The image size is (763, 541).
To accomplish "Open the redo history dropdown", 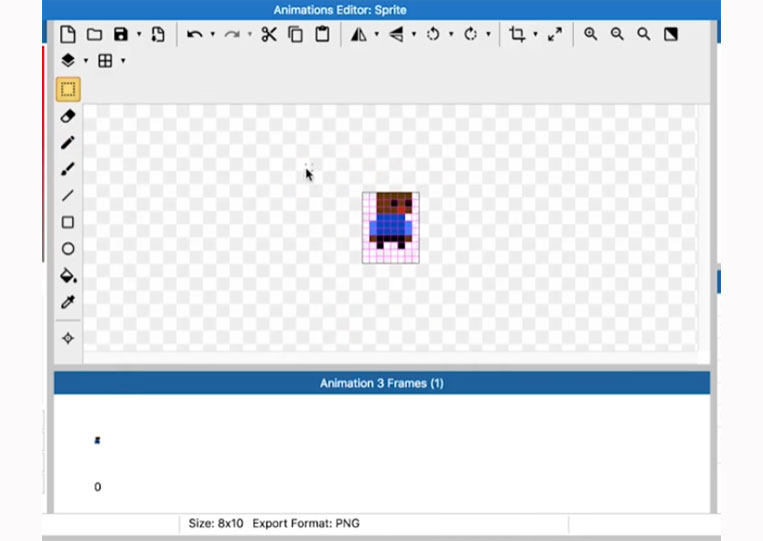I will pyautogui.click(x=250, y=34).
